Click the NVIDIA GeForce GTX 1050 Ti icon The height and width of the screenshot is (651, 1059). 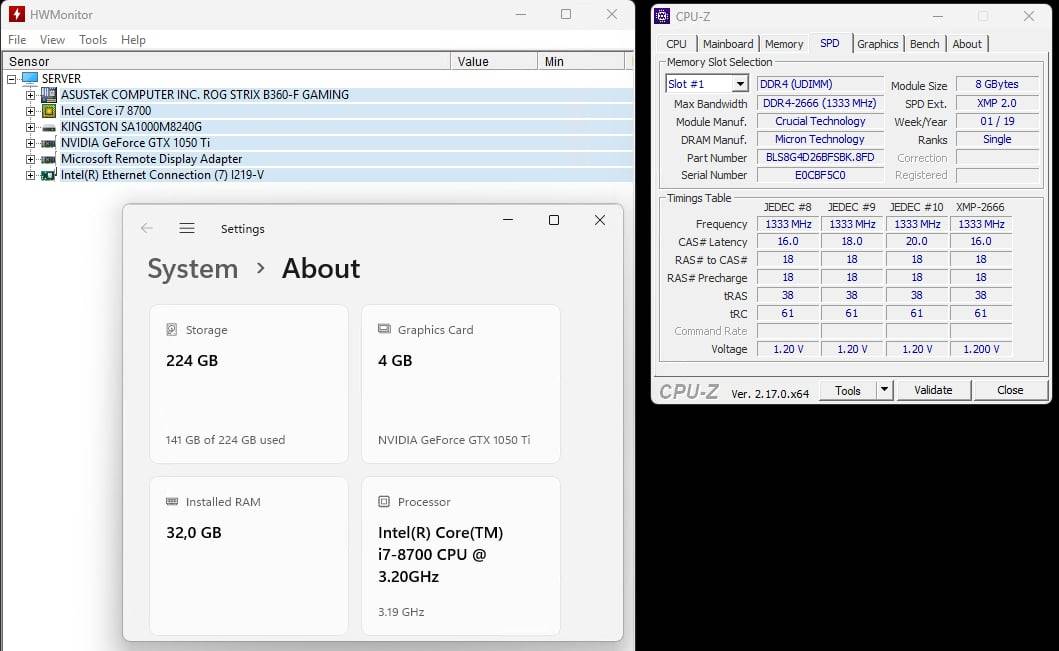click(x=48, y=143)
